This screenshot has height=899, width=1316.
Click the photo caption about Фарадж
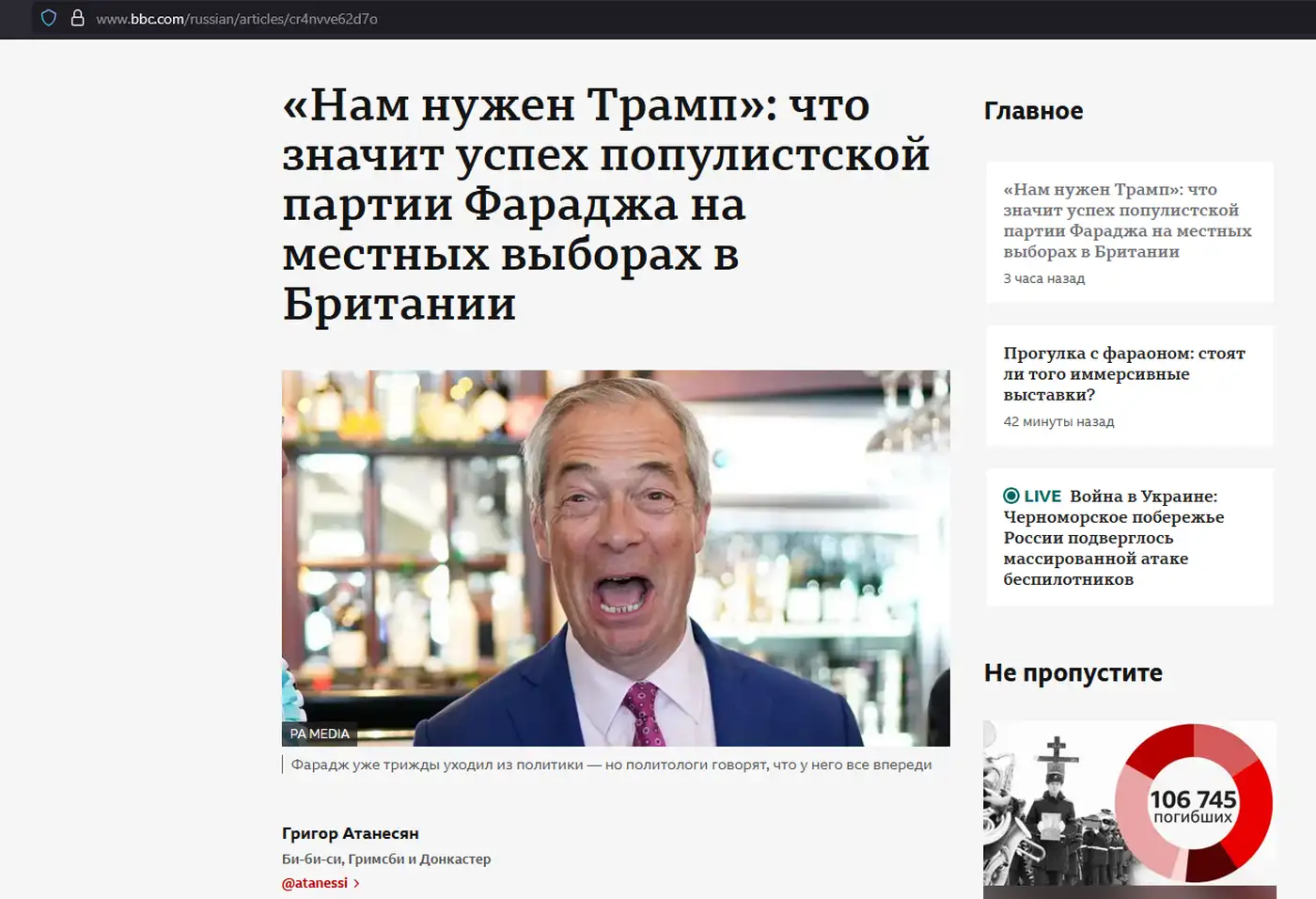(611, 765)
